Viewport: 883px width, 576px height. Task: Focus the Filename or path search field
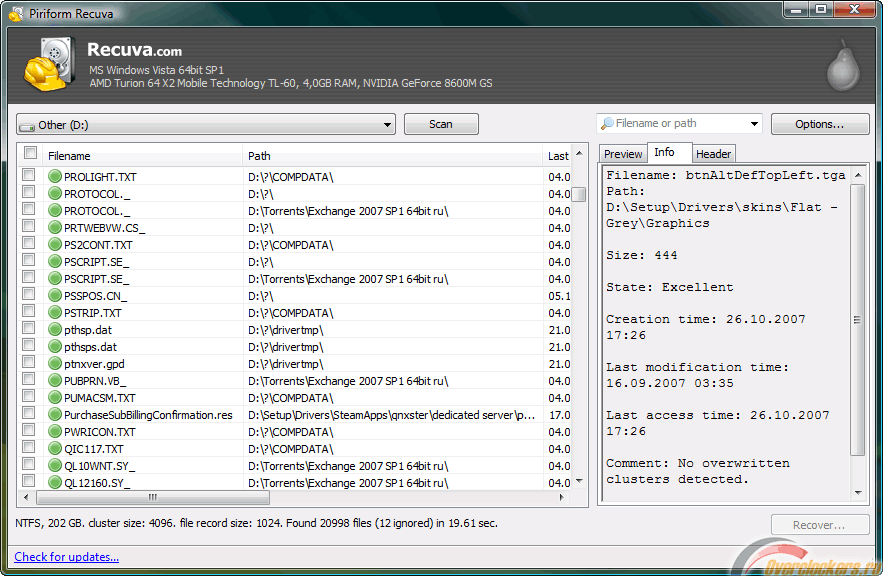680,123
